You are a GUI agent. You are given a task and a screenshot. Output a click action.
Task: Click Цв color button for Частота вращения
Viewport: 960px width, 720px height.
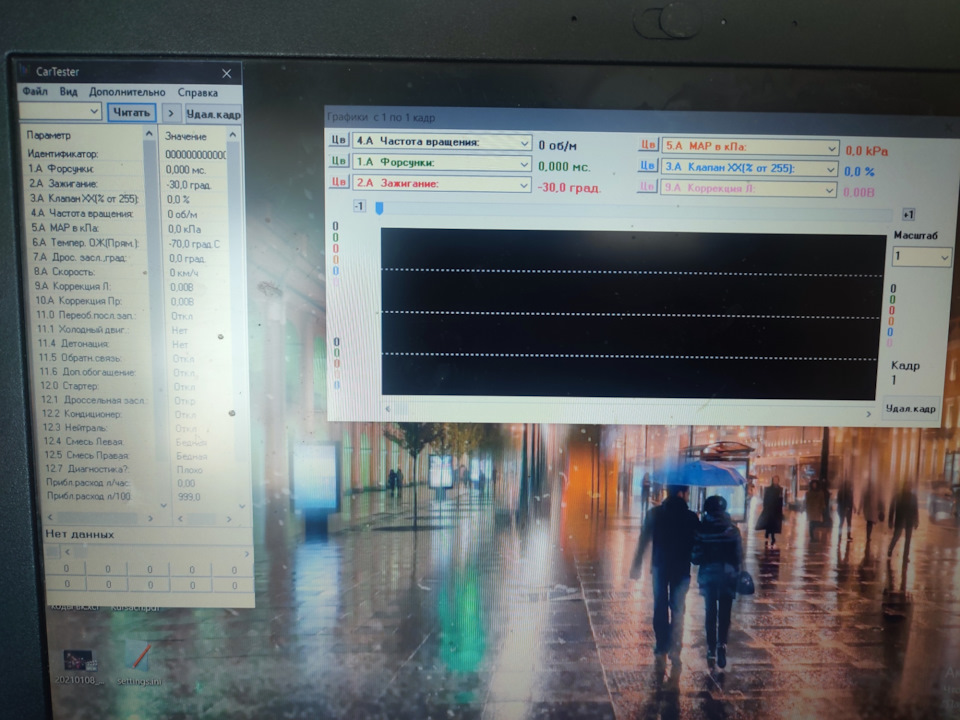[339, 140]
